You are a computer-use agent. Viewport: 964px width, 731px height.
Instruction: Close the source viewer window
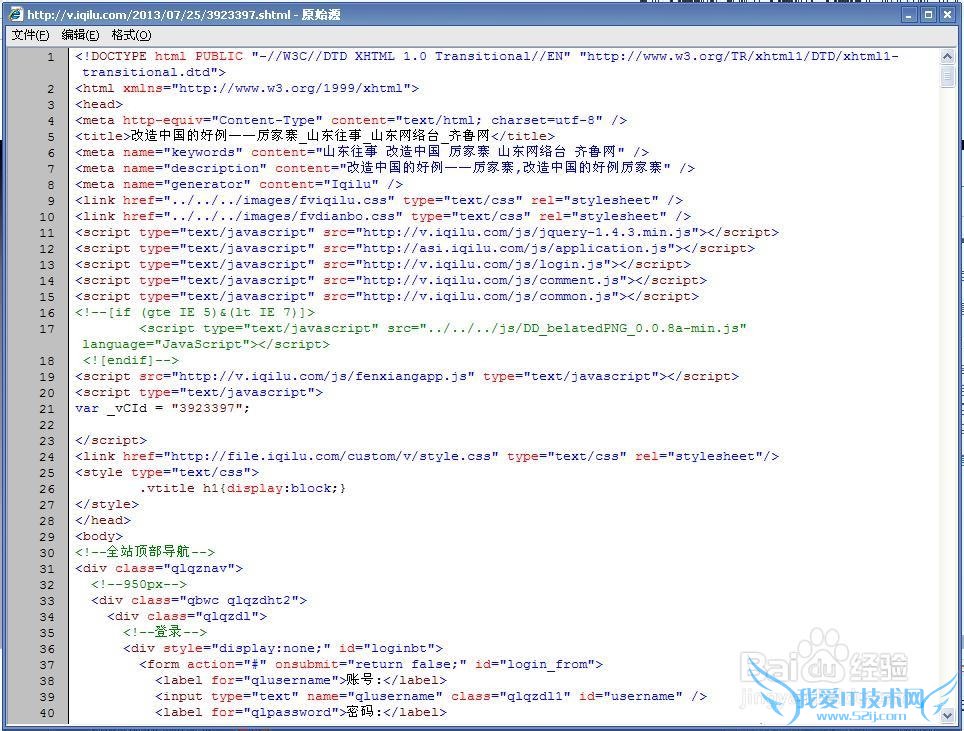coord(947,15)
